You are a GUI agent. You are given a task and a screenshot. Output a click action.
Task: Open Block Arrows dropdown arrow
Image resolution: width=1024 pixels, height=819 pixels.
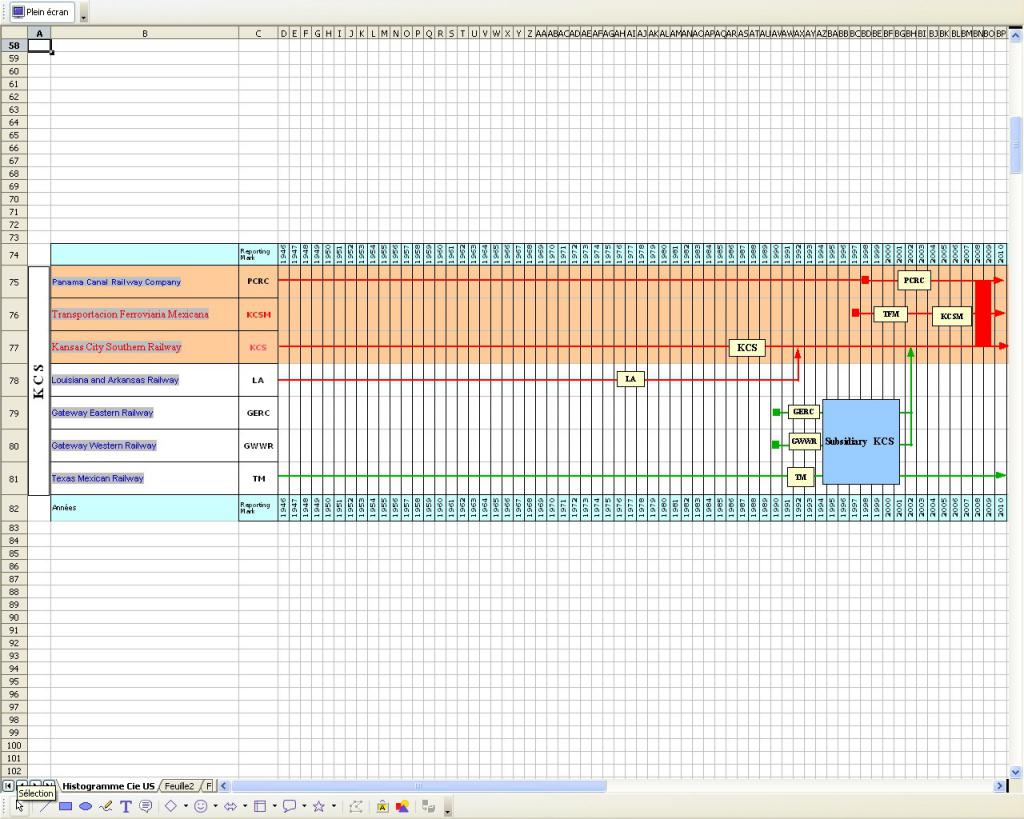[244, 807]
